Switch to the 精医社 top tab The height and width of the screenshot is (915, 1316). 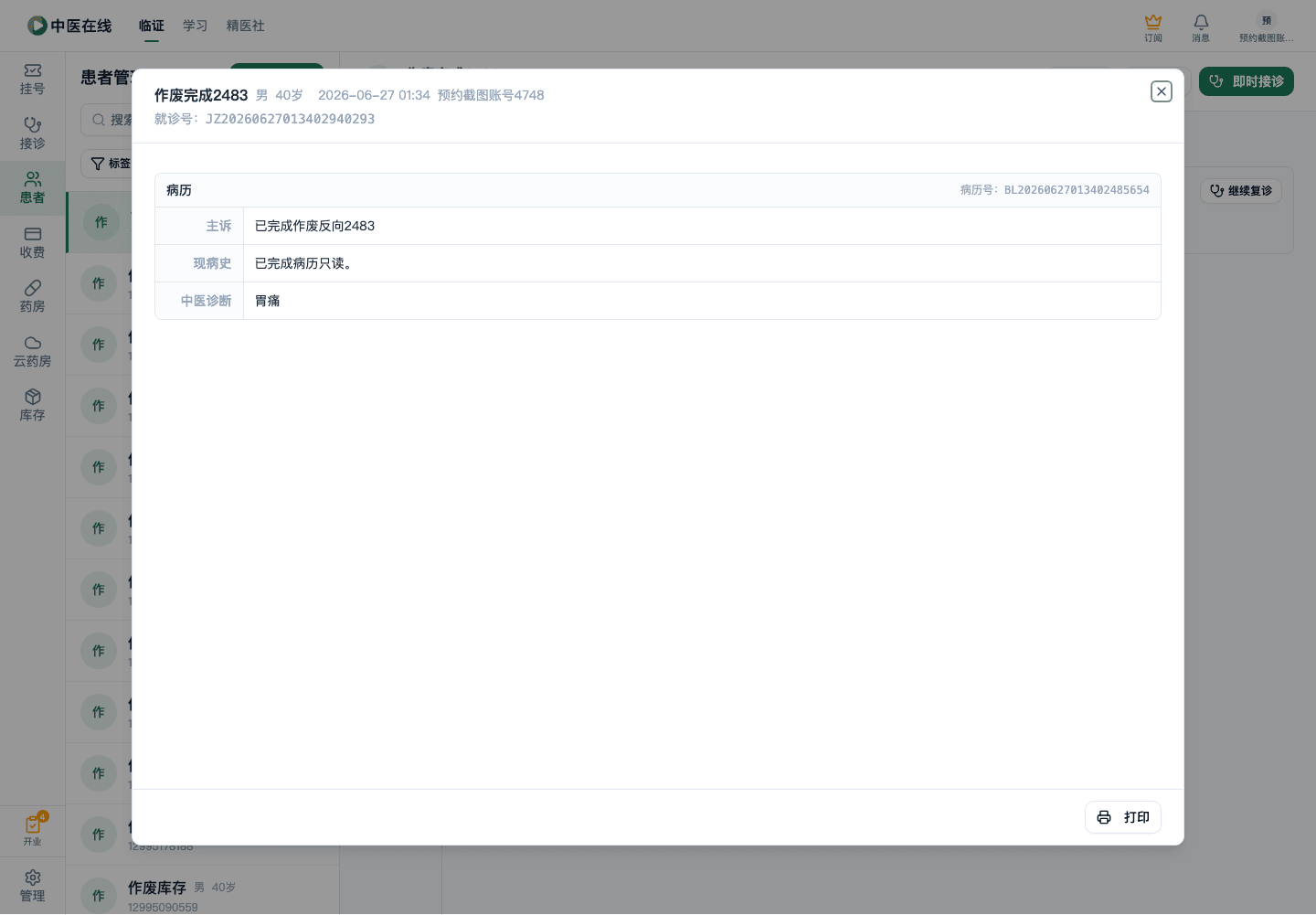pyautogui.click(x=246, y=26)
